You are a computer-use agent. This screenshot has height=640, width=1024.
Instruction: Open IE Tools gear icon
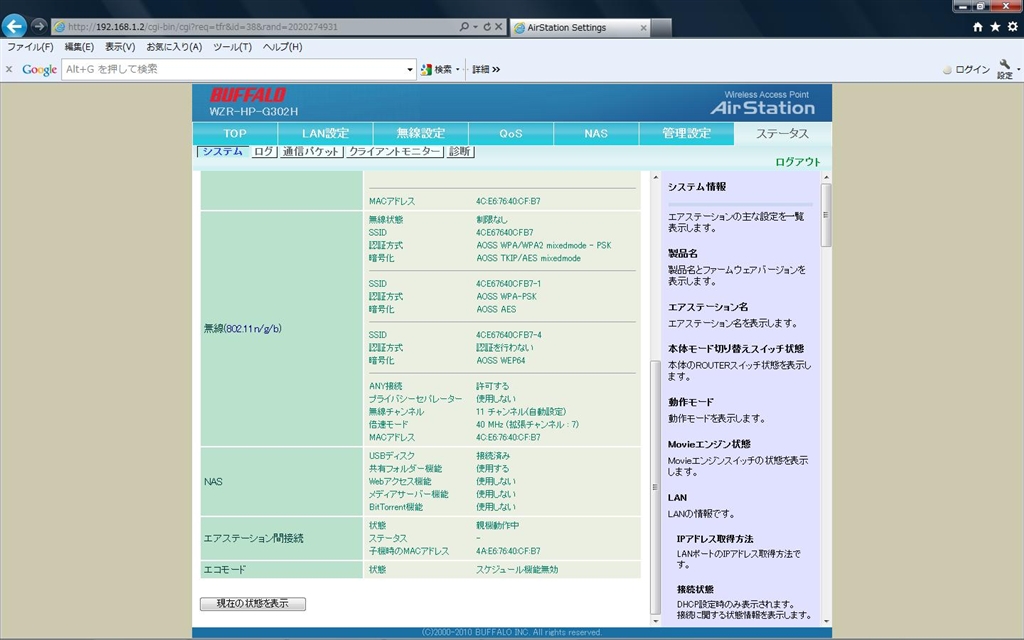(x=1011, y=27)
